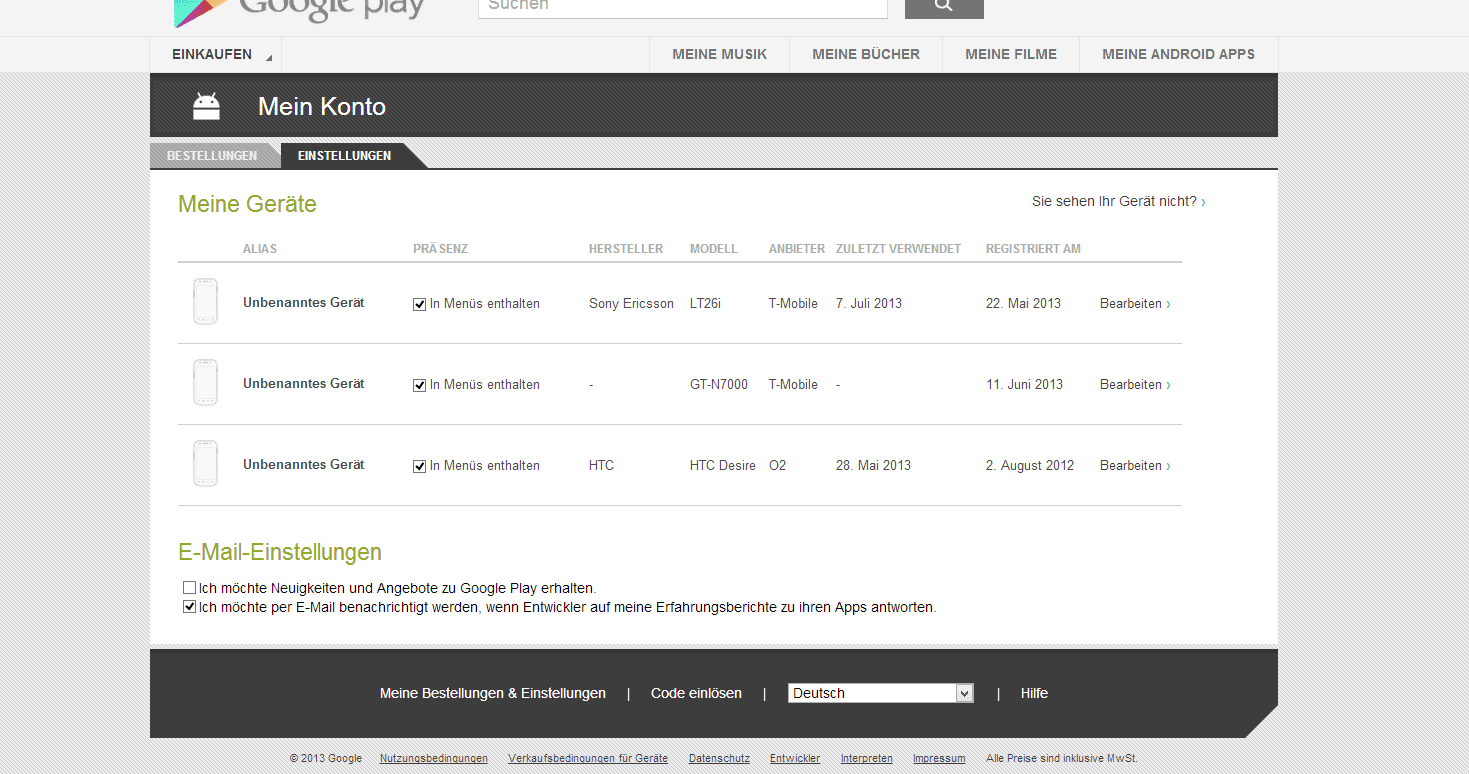Viewport: 1469px width, 774px height.
Task: Click Bearbeiten for the HTC Desire device
Action: (1135, 466)
